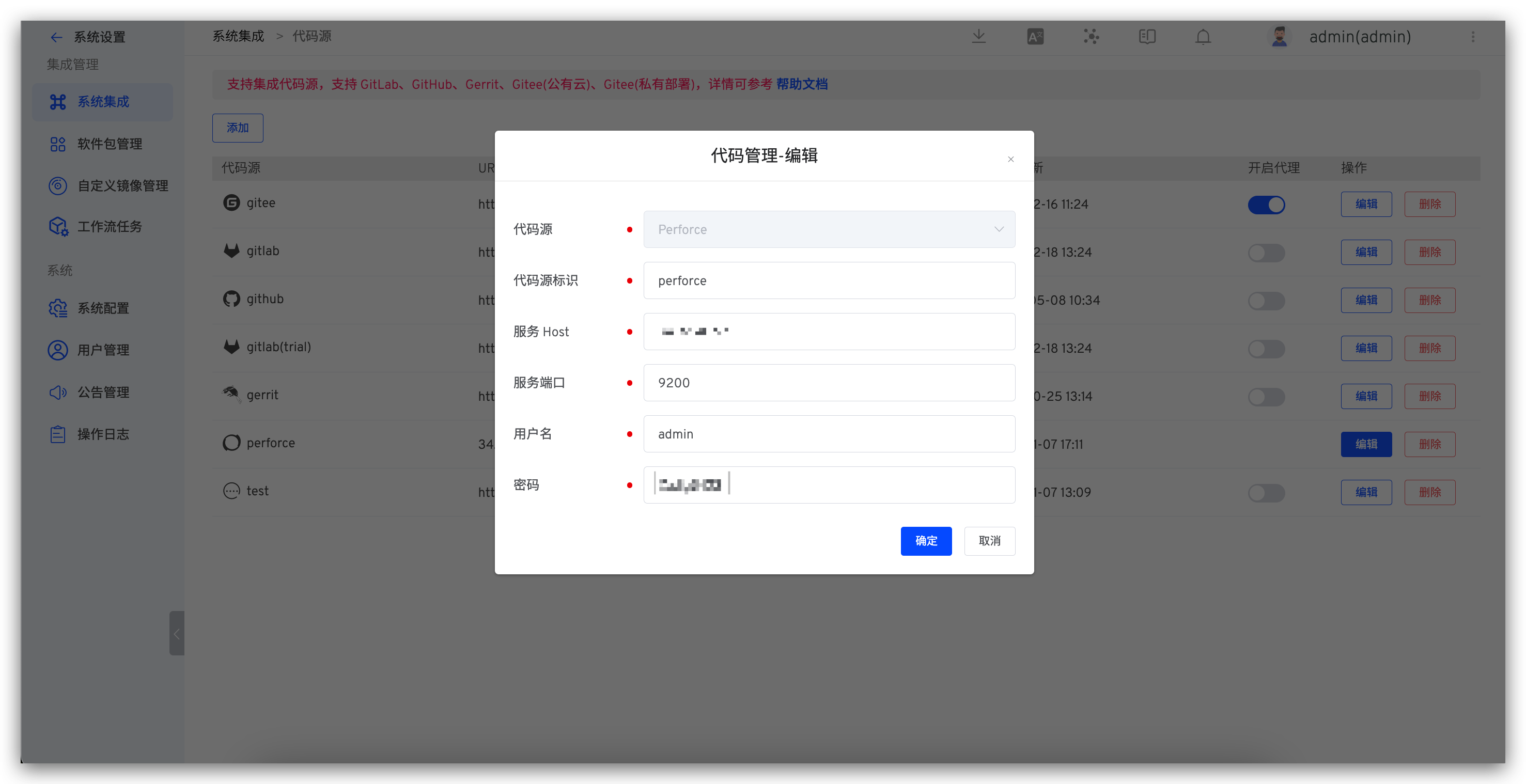
Task: Click the 取消 cancel button
Action: point(989,541)
